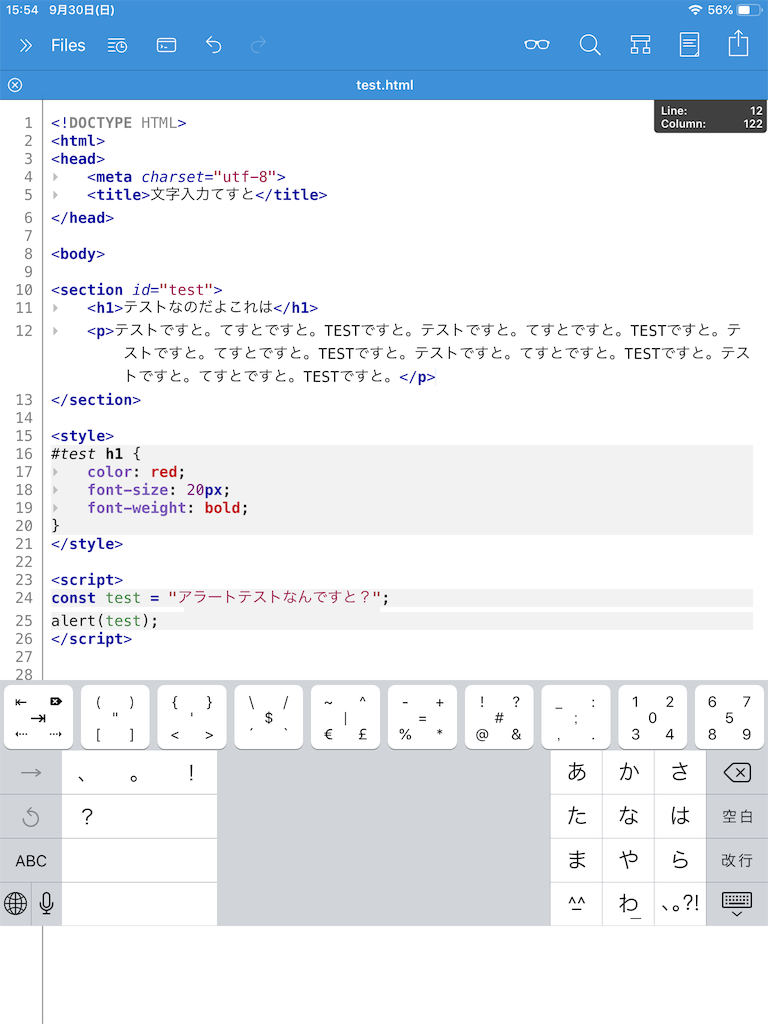Tap the curly braces and angle brackets key
This screenshot has height=1024, width=768.
coord(192,717)
